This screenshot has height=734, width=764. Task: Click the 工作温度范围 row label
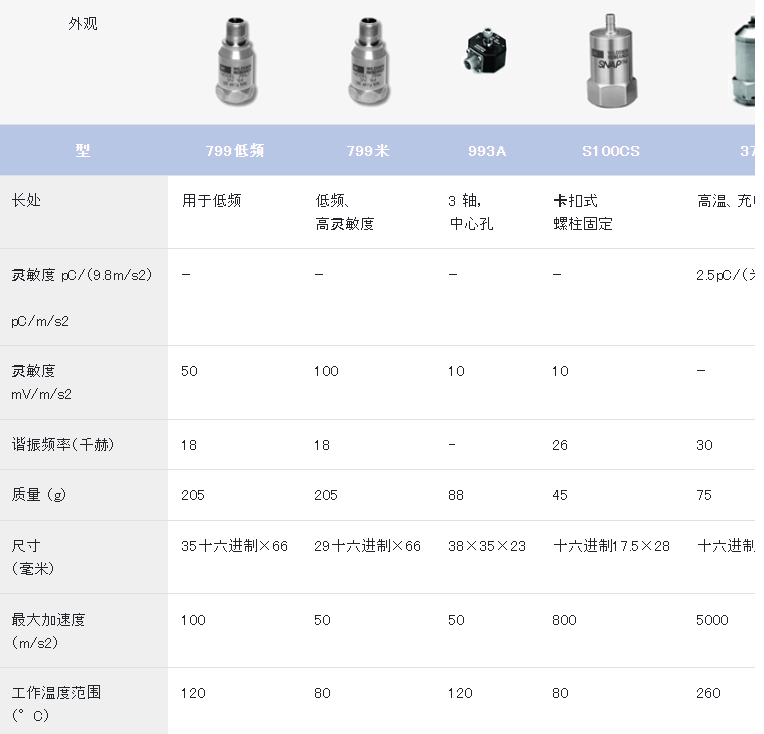coord(56,692)
